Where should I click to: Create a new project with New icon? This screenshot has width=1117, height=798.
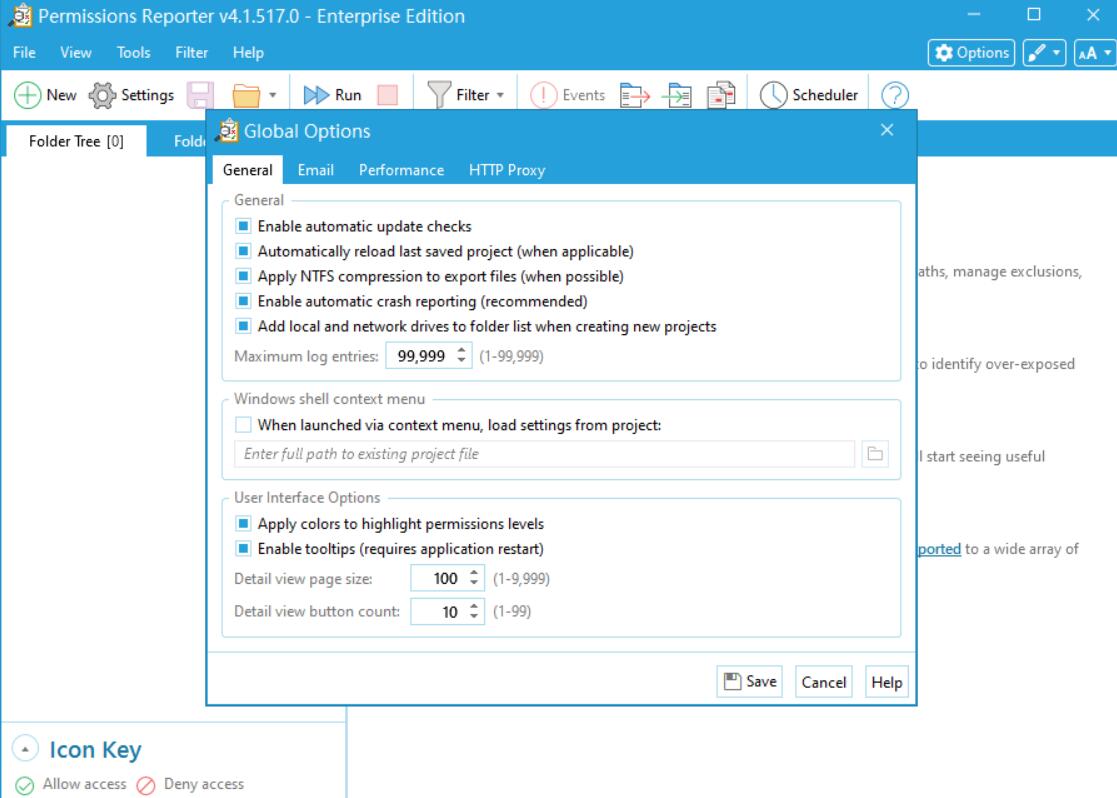pos(27,95)
